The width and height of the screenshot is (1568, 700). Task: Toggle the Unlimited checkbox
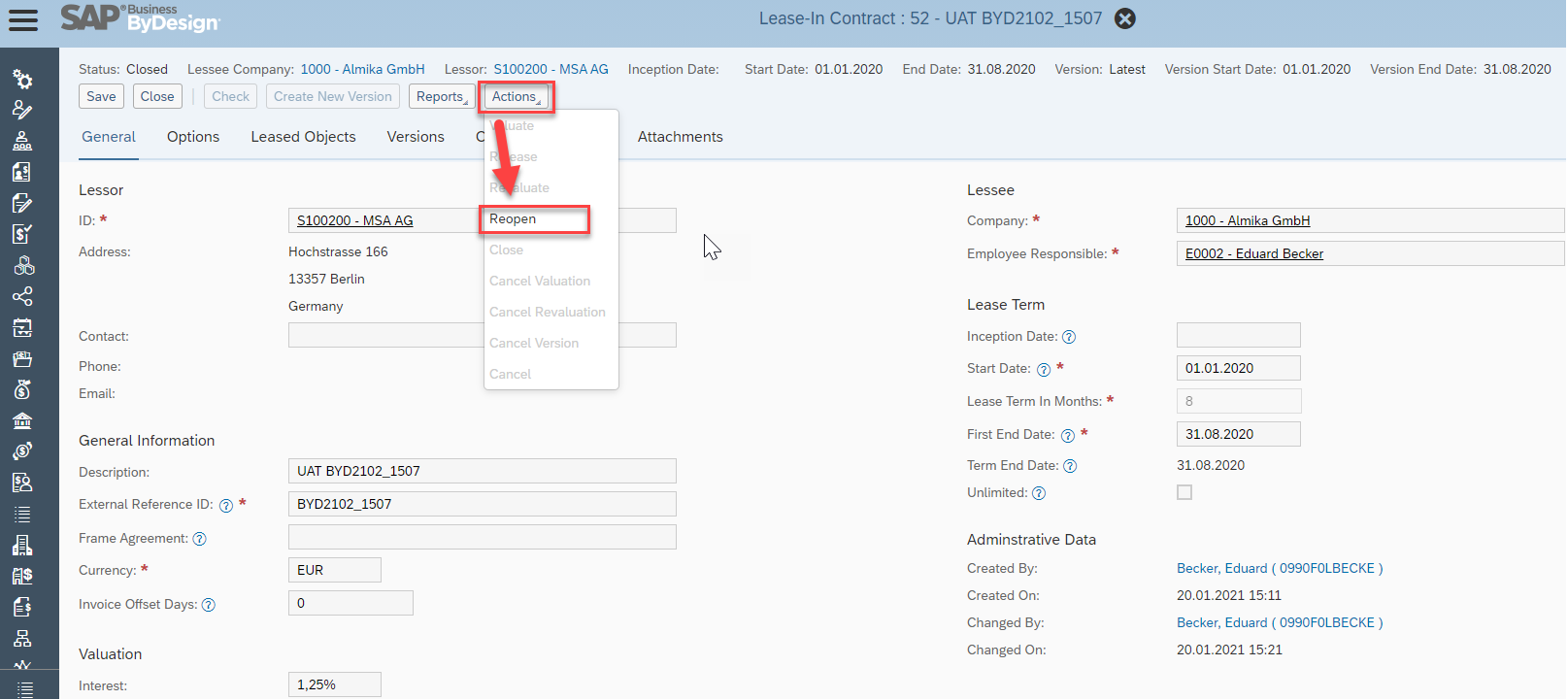pos(1184,492)
